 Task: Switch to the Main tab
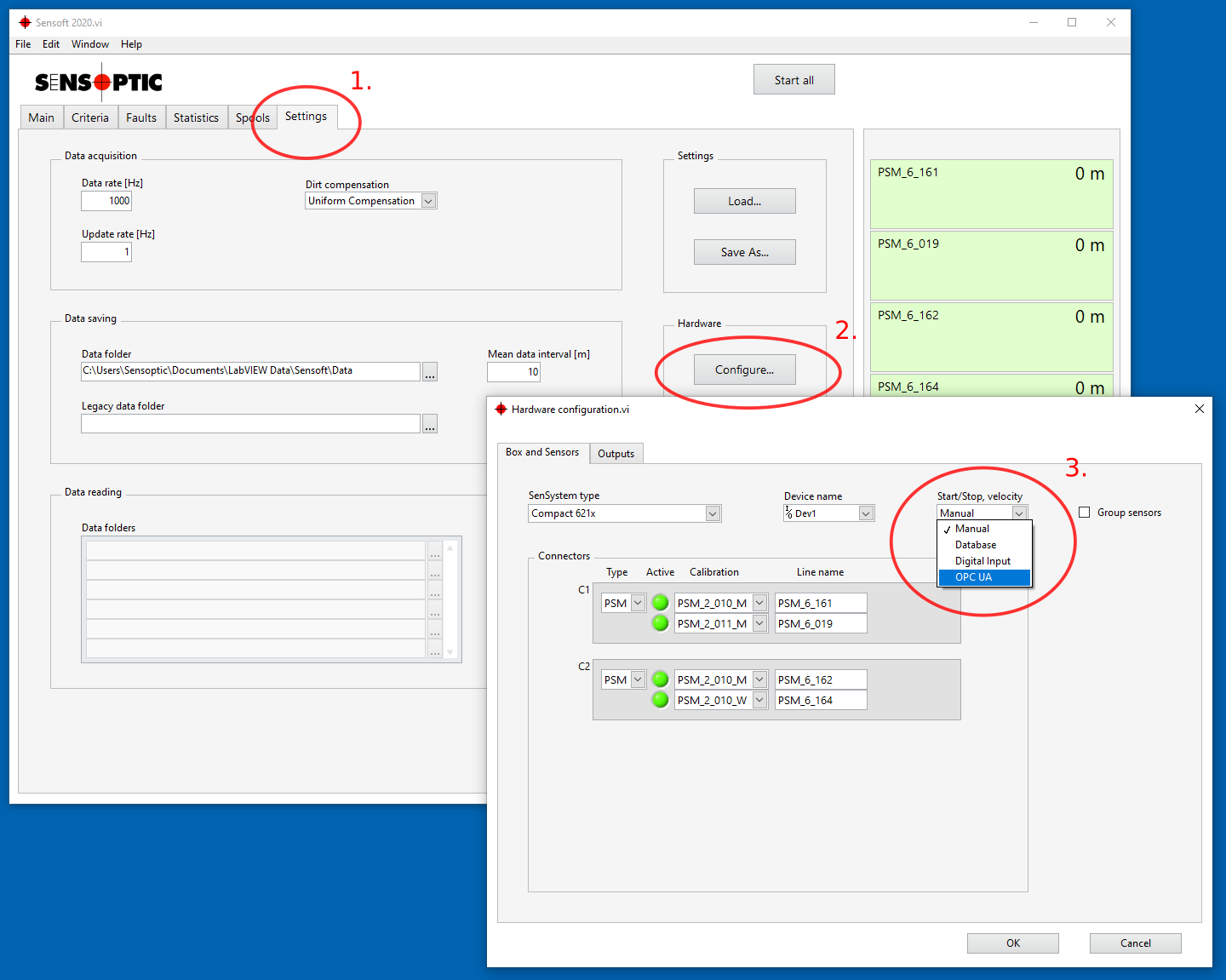click(x=41, y=117)
